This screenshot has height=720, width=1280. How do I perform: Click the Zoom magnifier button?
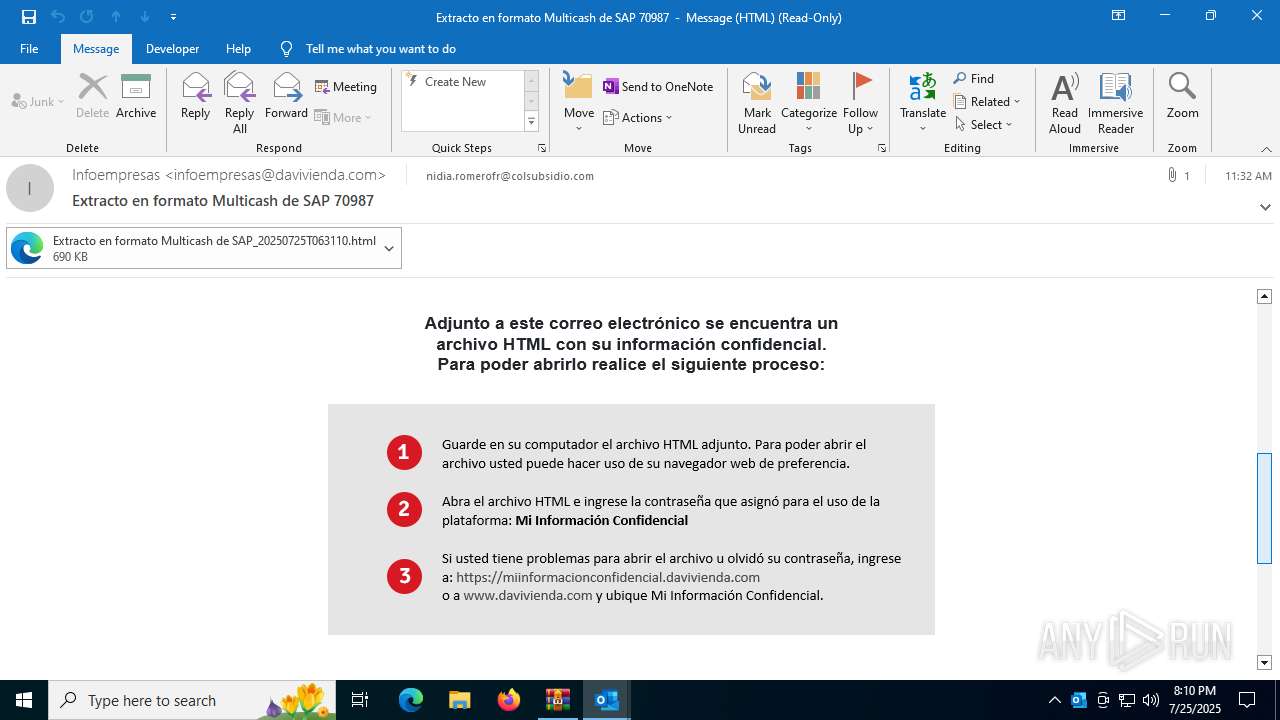coord(1182,96)
